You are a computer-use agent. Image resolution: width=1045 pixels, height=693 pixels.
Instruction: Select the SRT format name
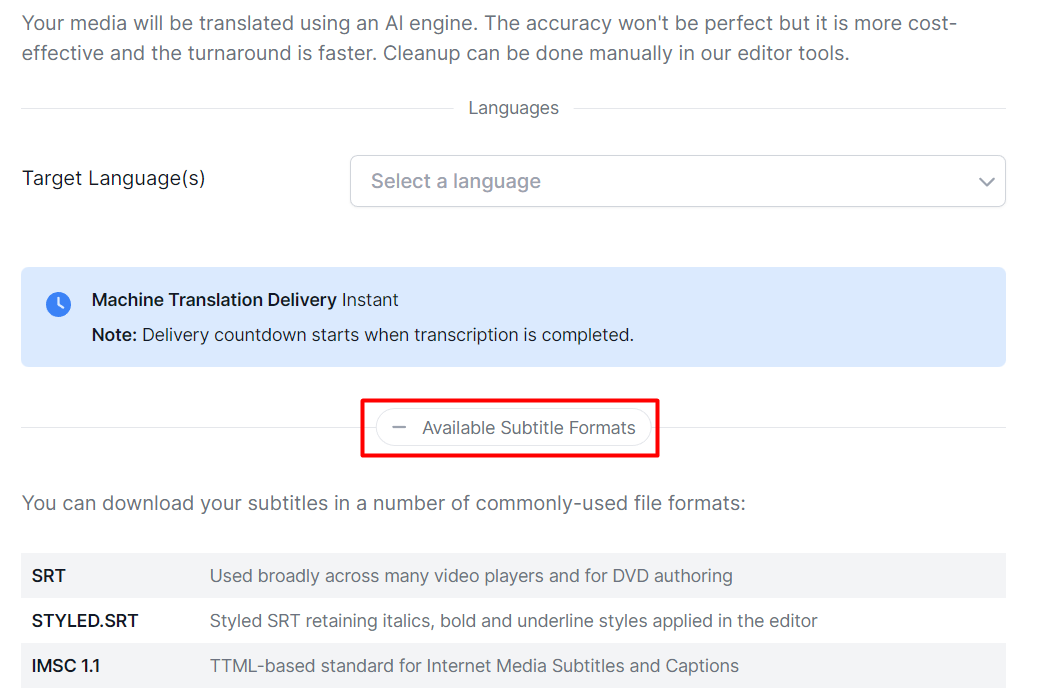click(49, 576)
